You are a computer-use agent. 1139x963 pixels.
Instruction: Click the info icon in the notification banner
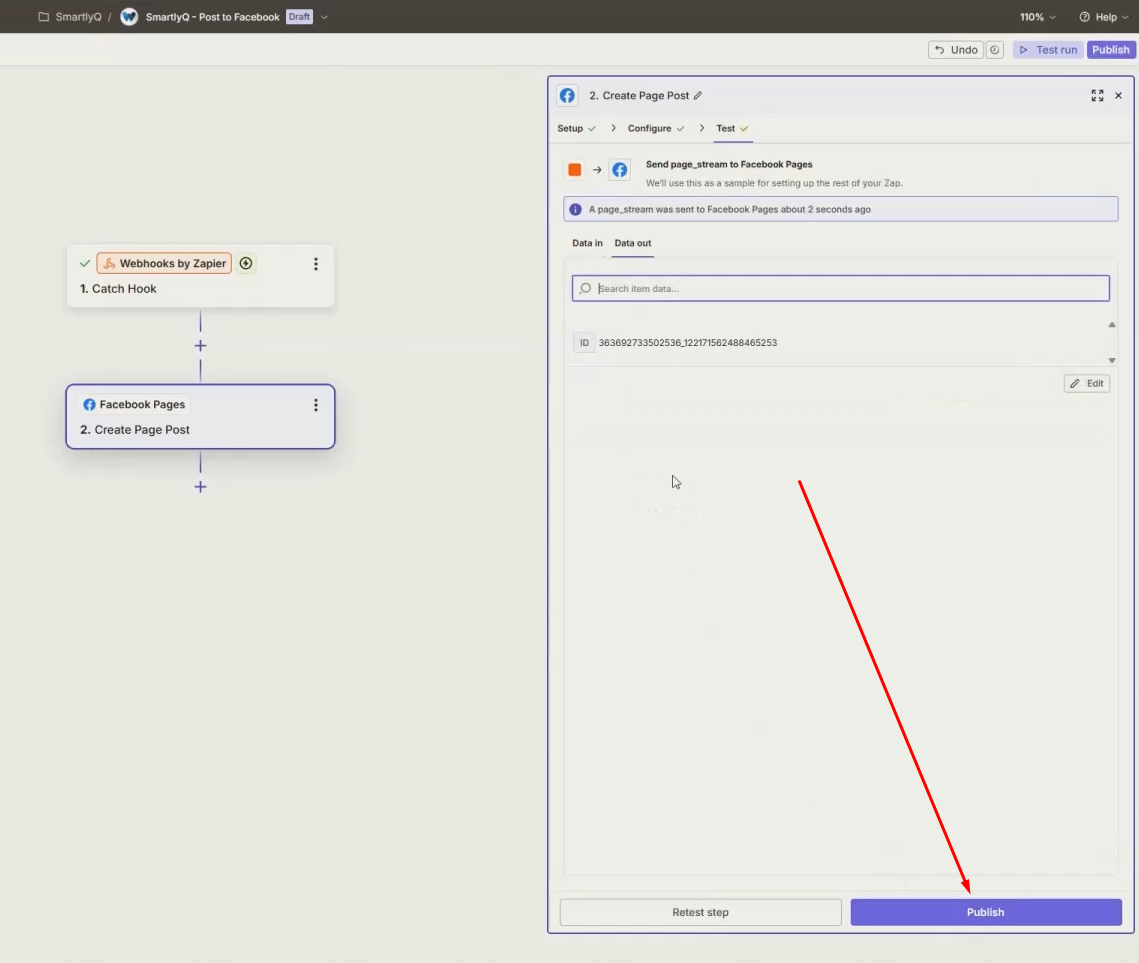click(575, 209)
